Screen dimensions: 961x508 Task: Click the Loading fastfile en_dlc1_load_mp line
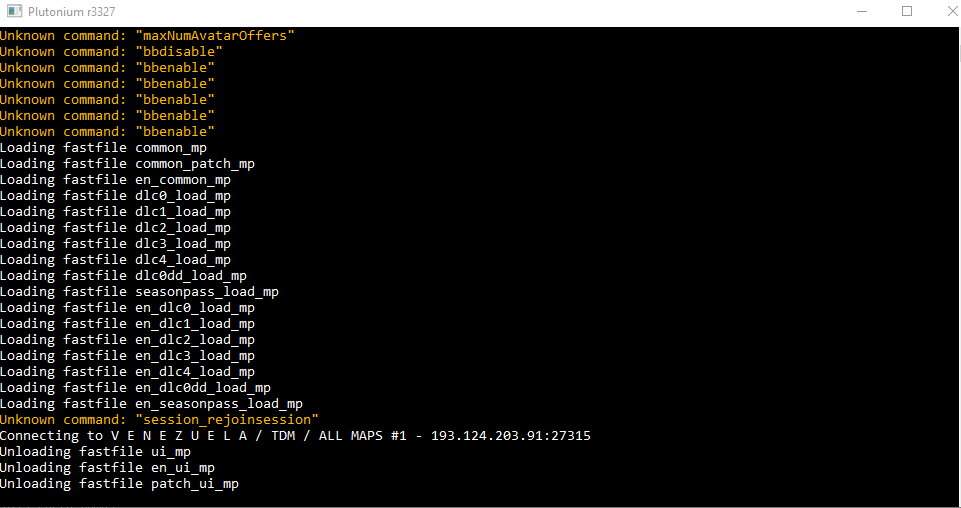tap(127, 324)
